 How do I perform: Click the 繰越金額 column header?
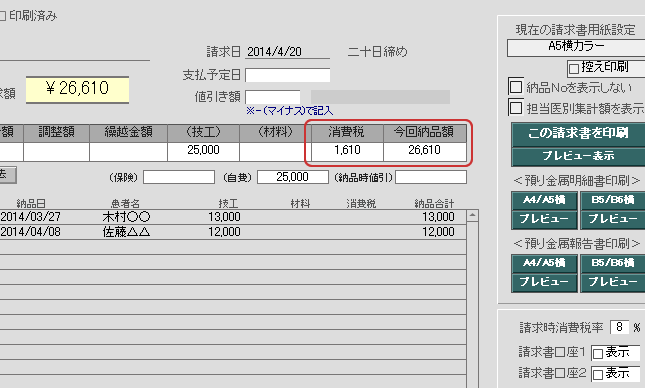point(128,133)
